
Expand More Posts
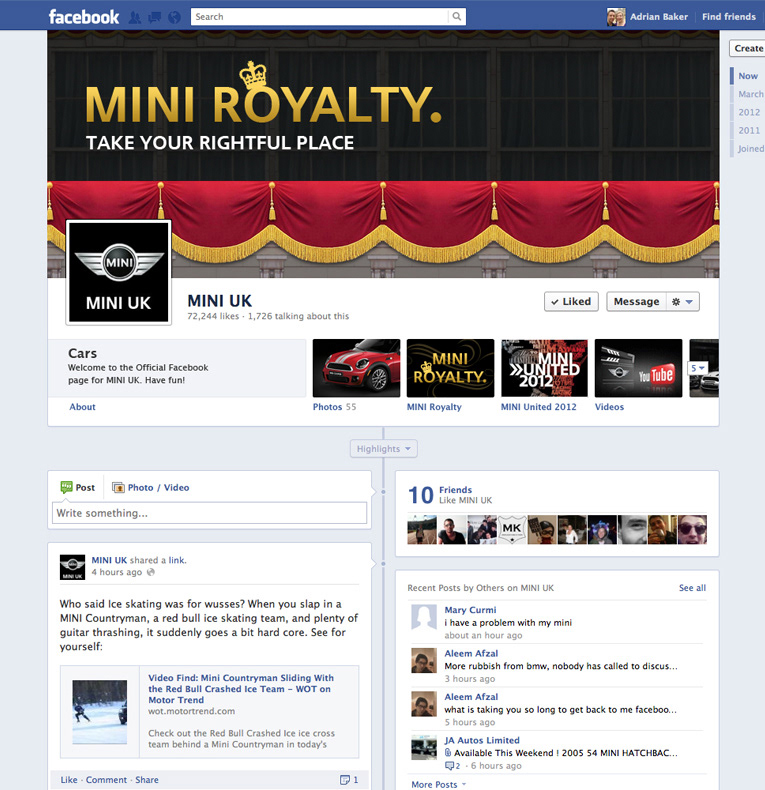(x=438, y=784)
